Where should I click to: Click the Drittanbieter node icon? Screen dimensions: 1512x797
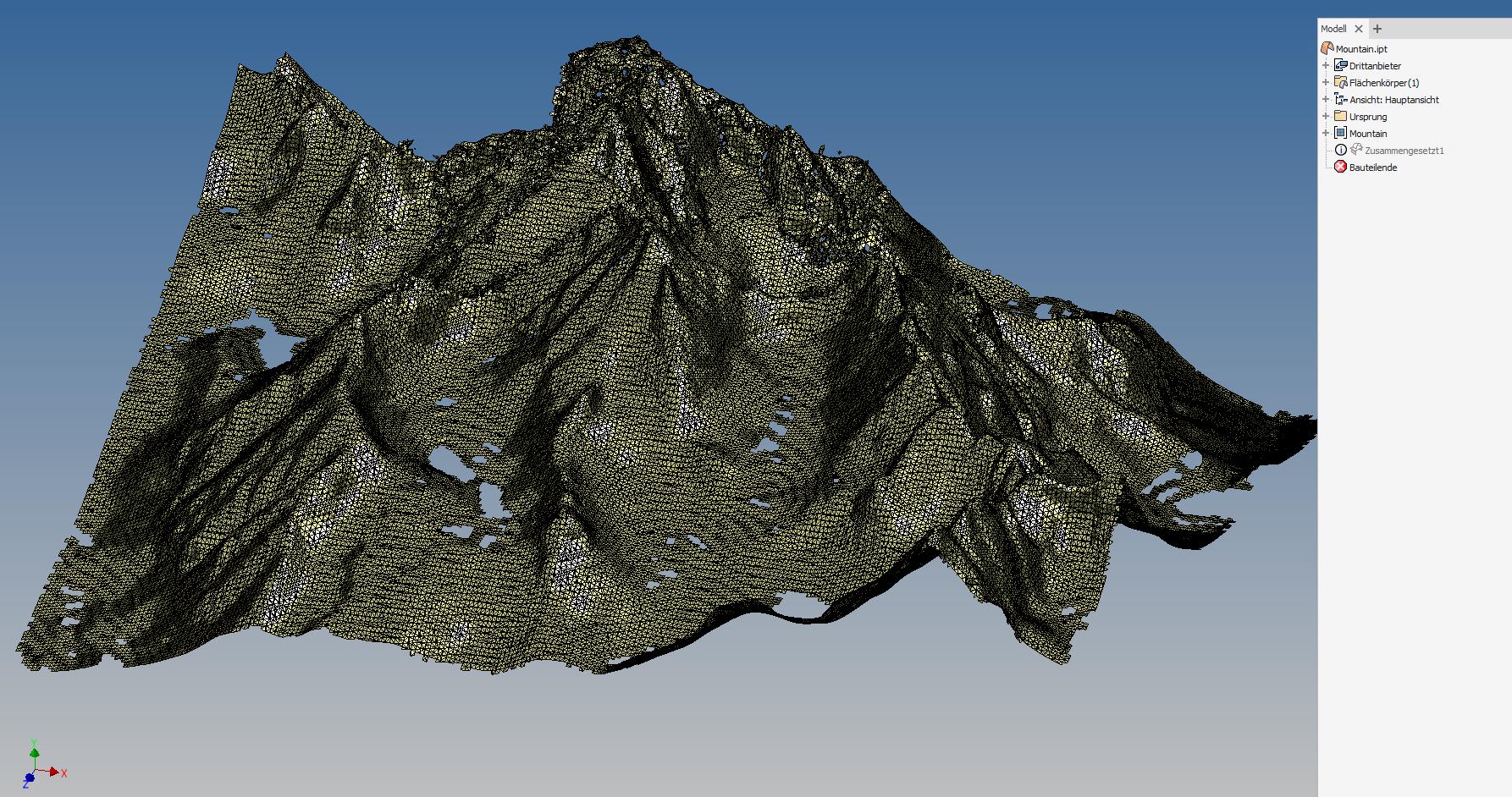(x=1340, y=65)
